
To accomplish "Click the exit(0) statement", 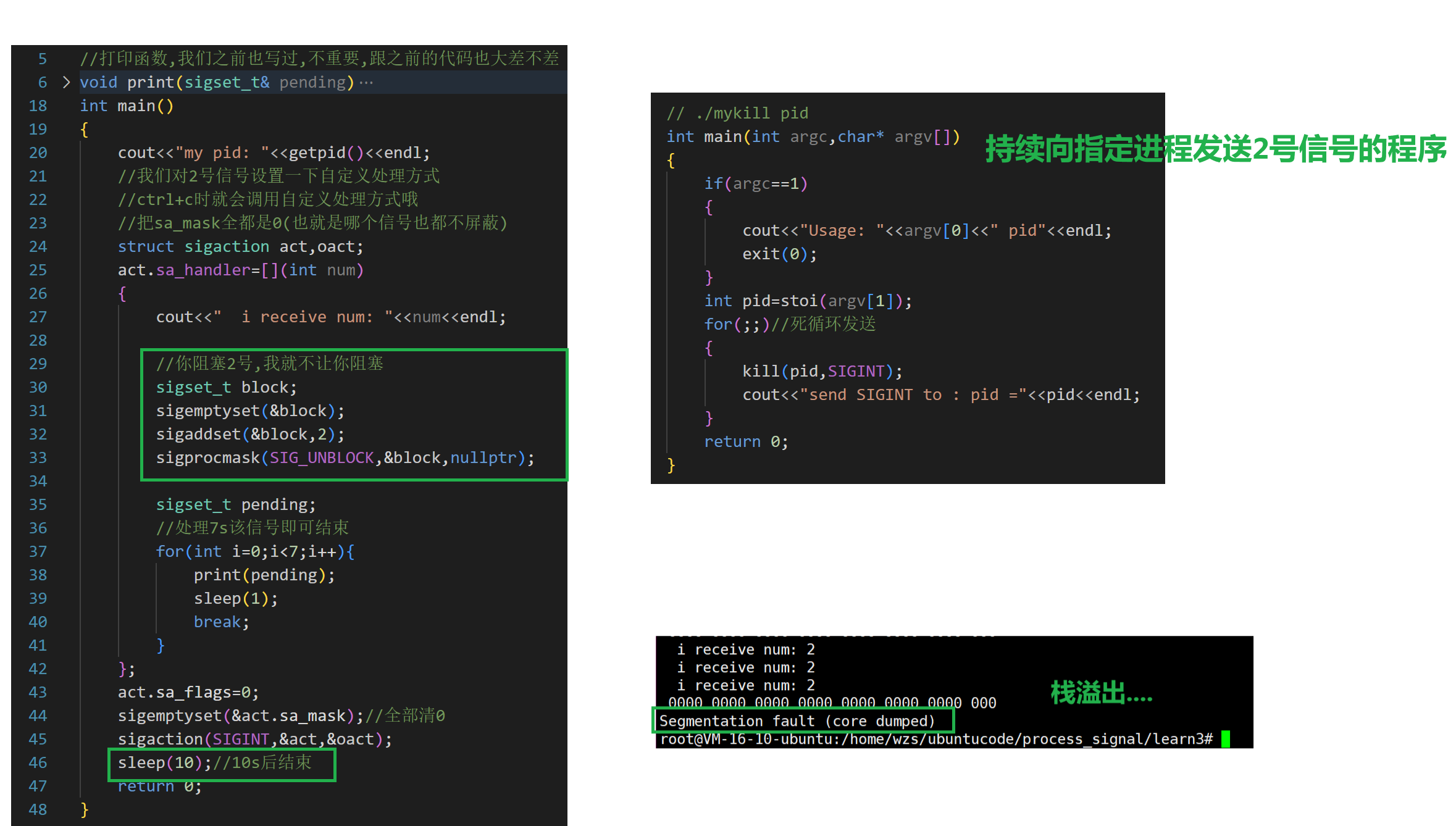I will tap(779, 254).
